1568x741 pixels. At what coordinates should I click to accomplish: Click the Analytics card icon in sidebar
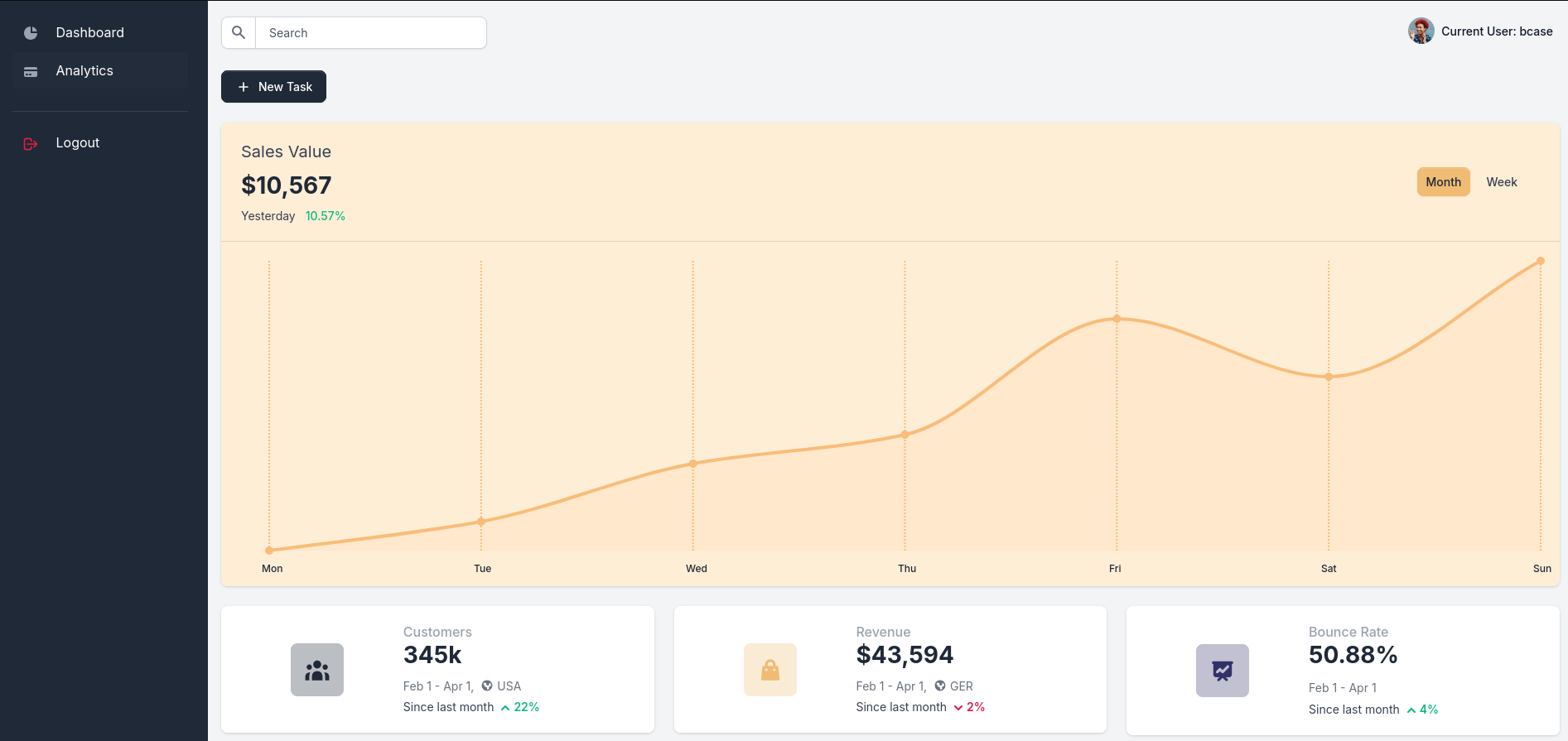click(x=31, y=72)
